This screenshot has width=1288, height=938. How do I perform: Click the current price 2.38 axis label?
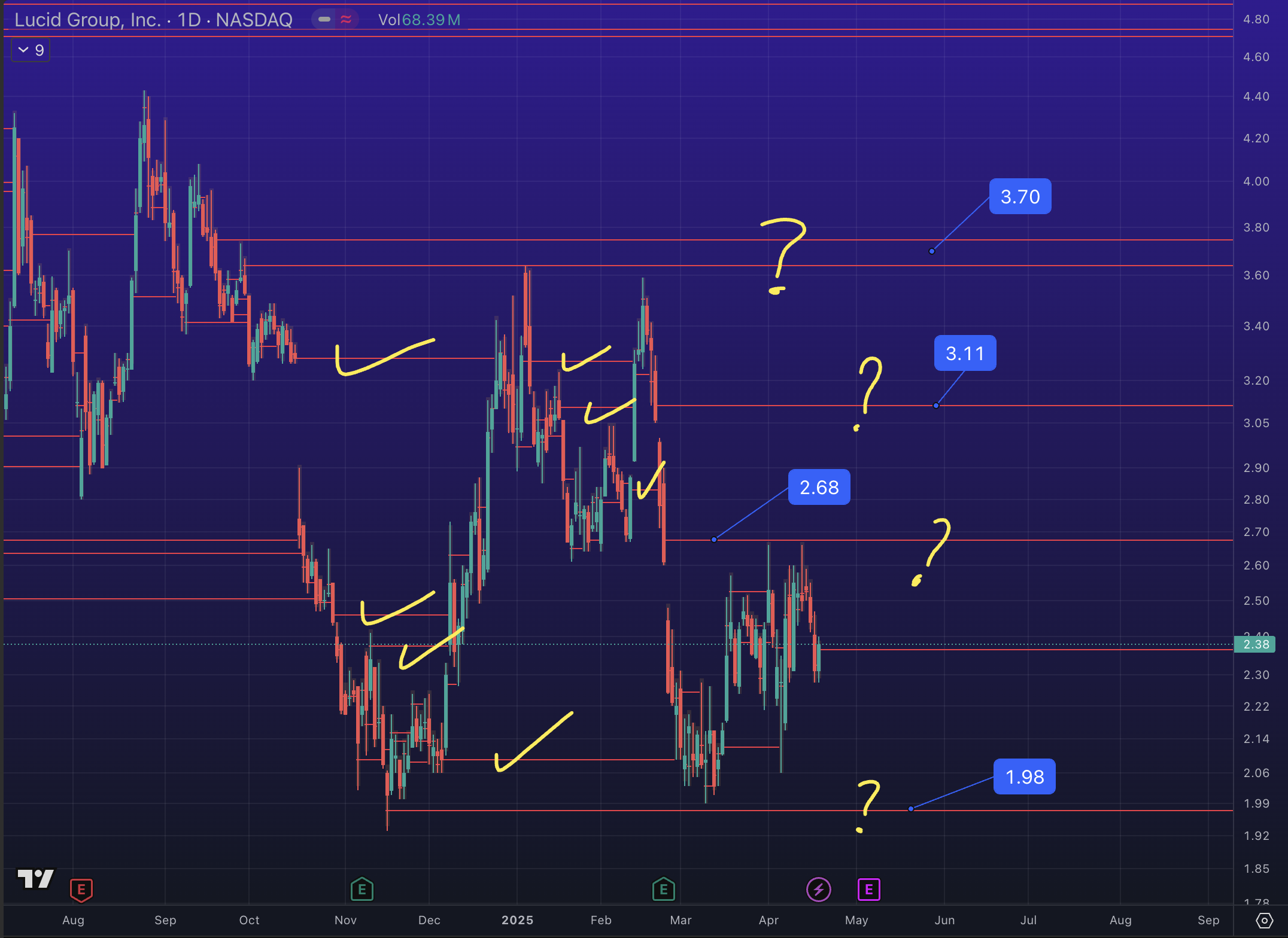point(1256,644)
